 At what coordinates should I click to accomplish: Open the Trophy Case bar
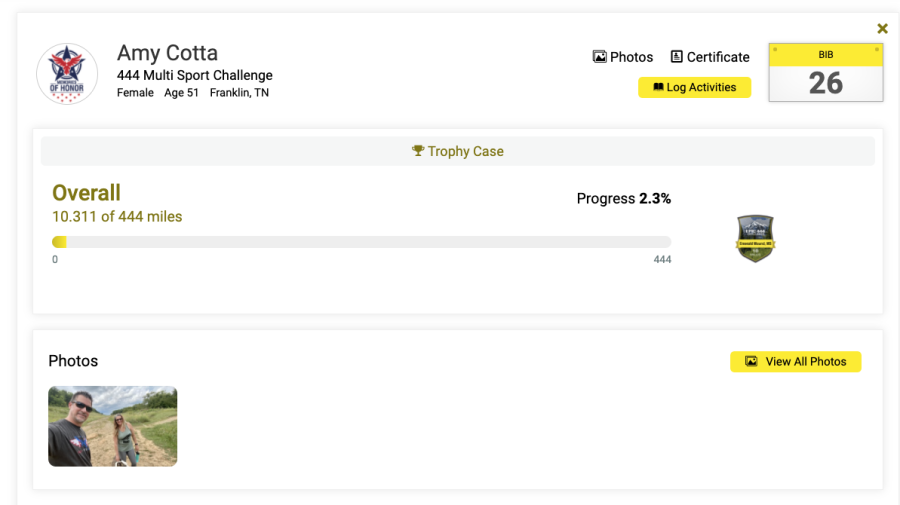point(457,151)
